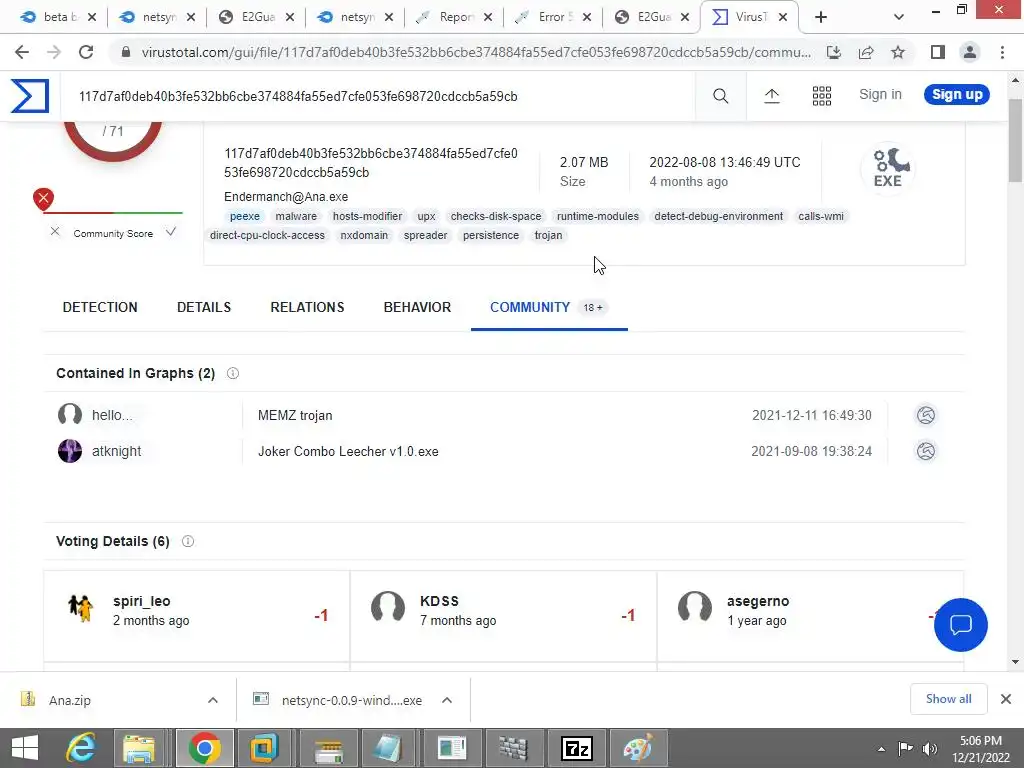Switch to the DETAILS tab
This screenshot has height=768, width=1024.
(x=204, y=307)
